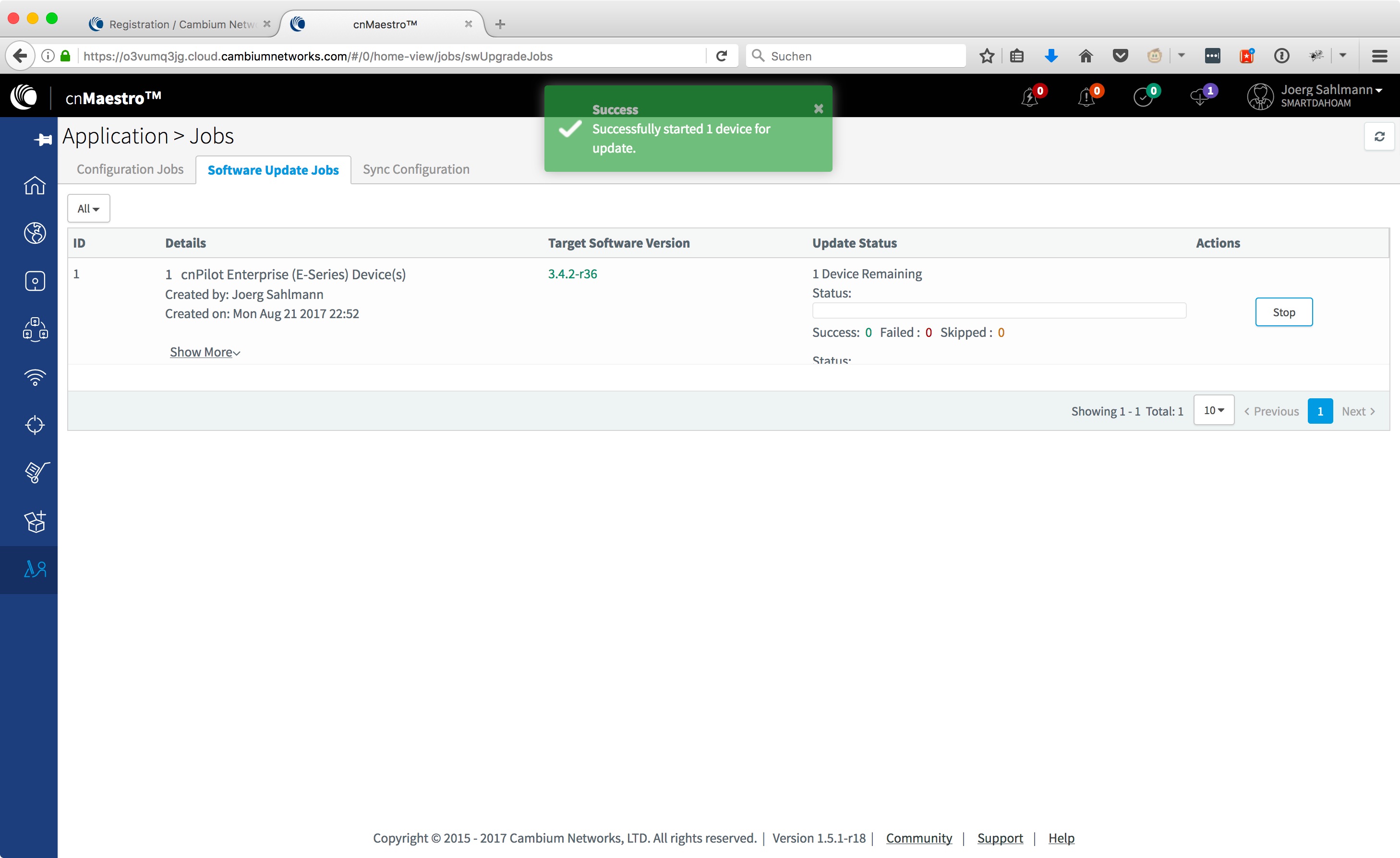Click the Update Status column header
Screen dimensions: 1400x858
coord(854,242)
